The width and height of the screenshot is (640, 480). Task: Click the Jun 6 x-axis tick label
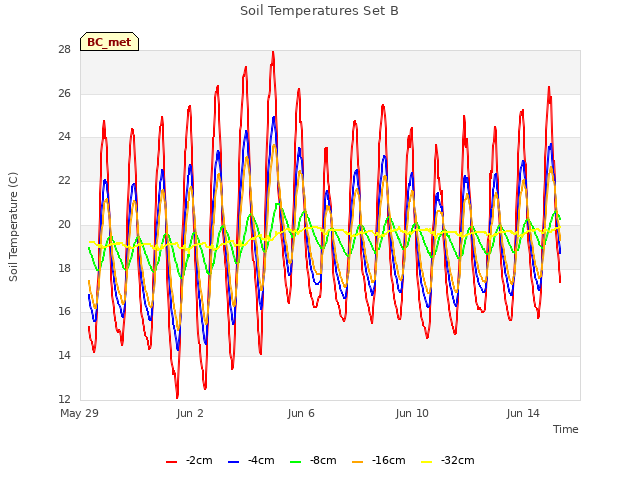[x=301, y=413]
